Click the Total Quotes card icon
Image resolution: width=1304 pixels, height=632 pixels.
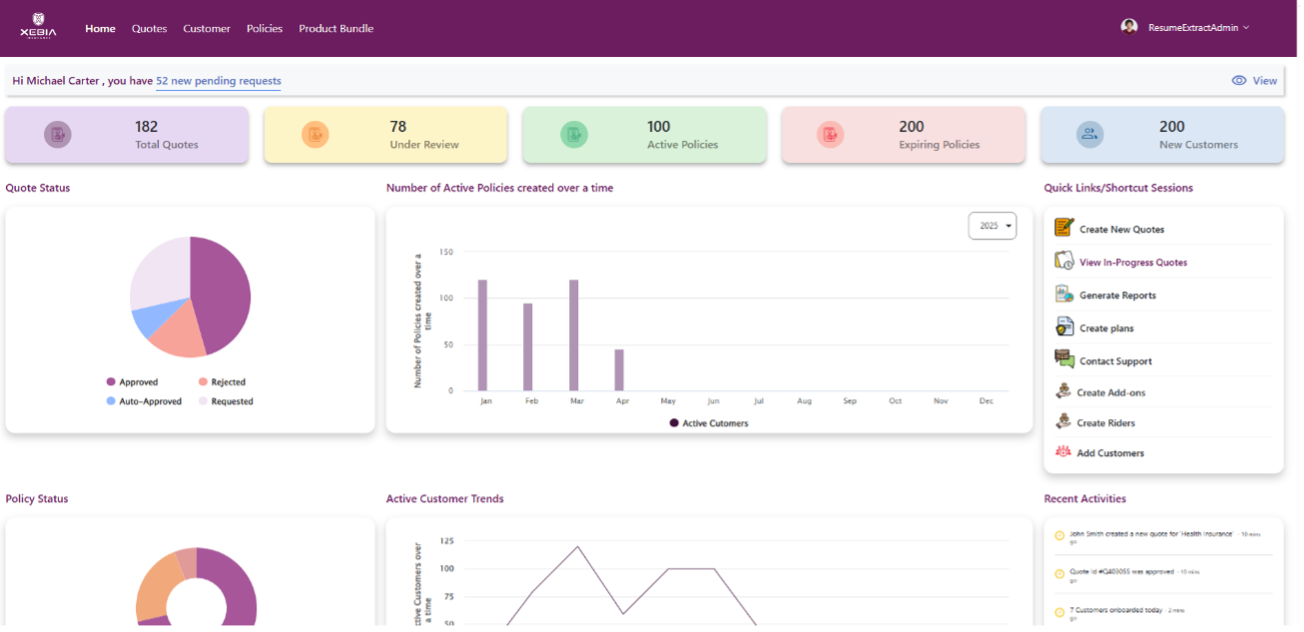coord(58,134)
